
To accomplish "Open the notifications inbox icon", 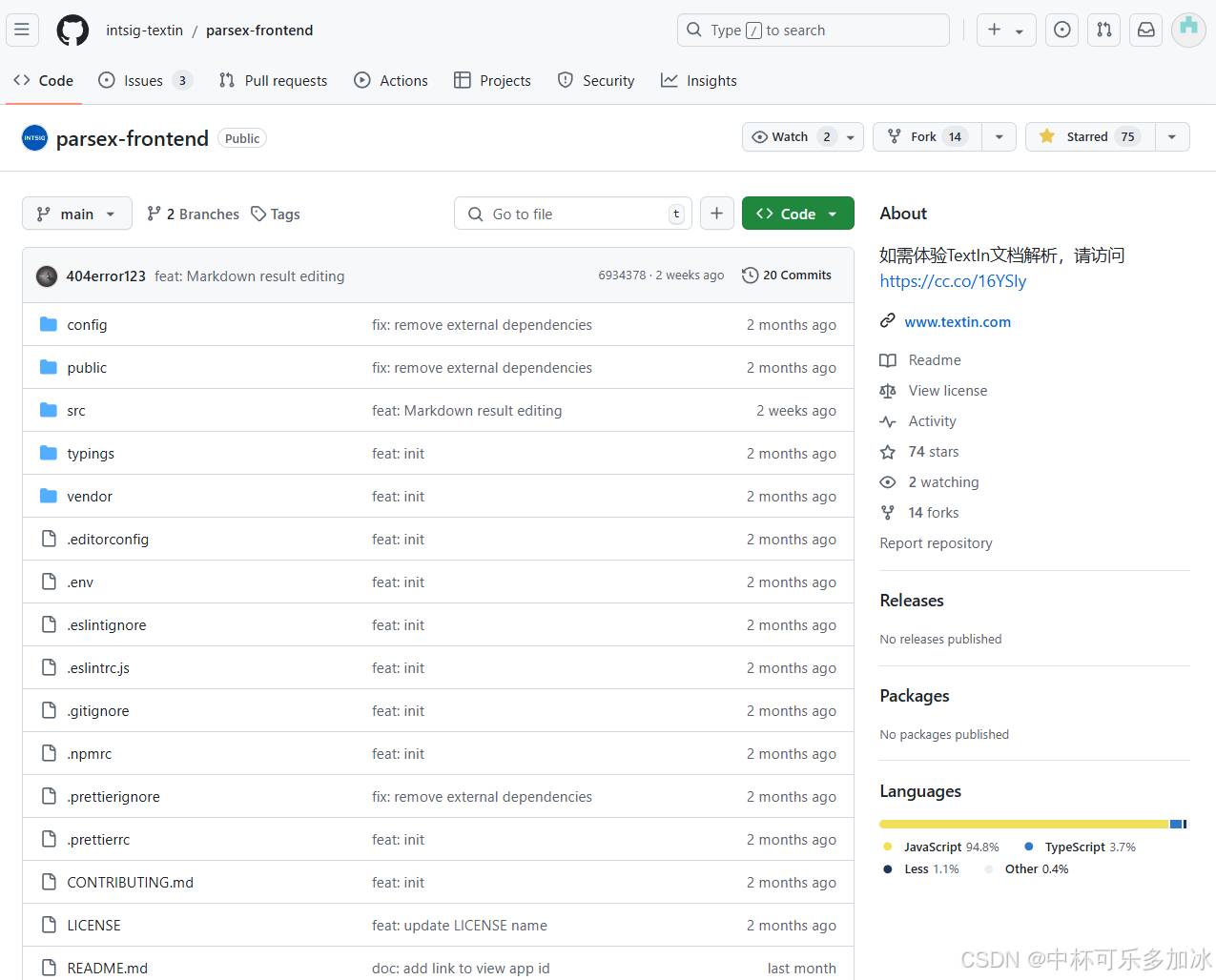I will [x=1146, y=30].
